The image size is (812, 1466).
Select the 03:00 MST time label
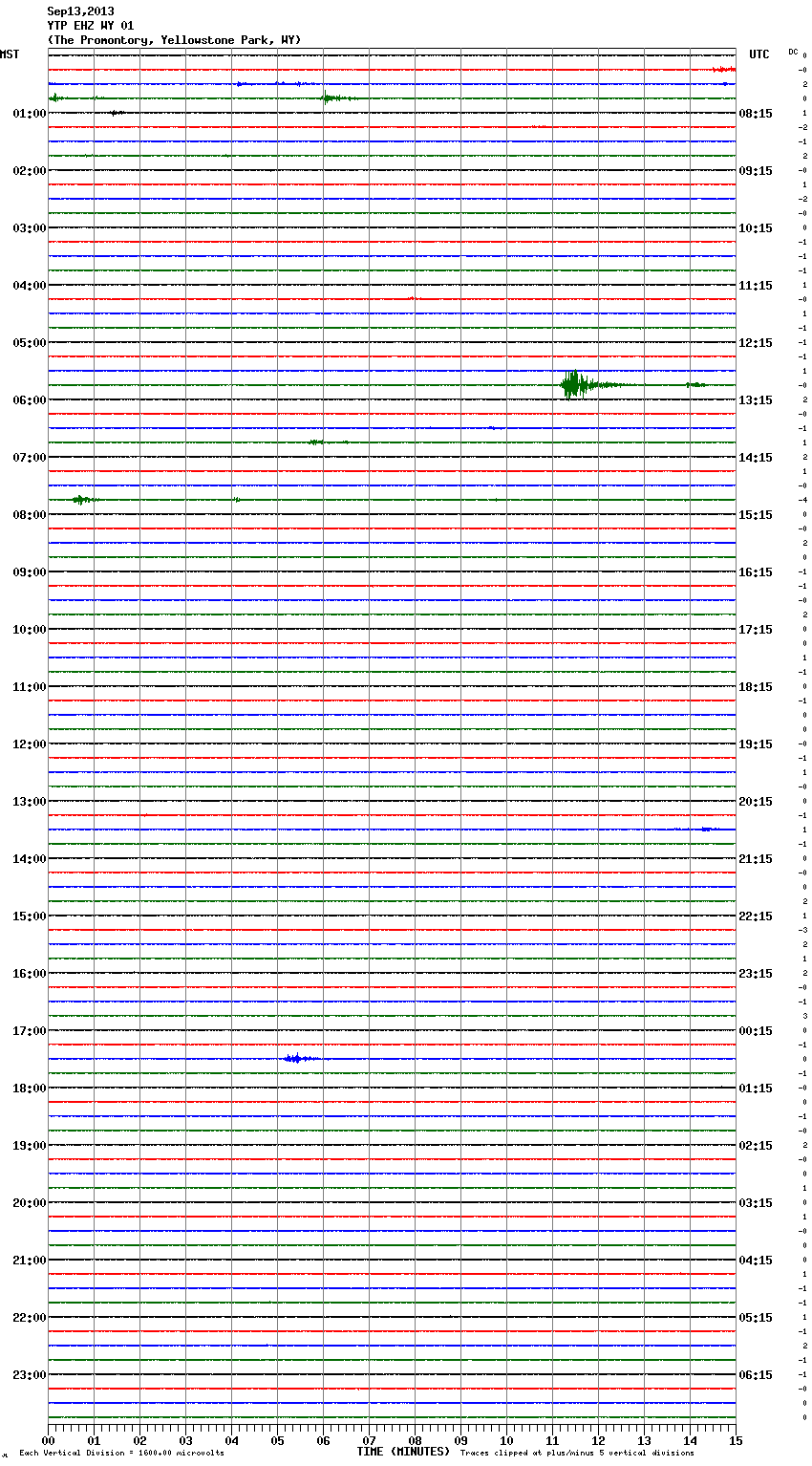click(30, 228)
